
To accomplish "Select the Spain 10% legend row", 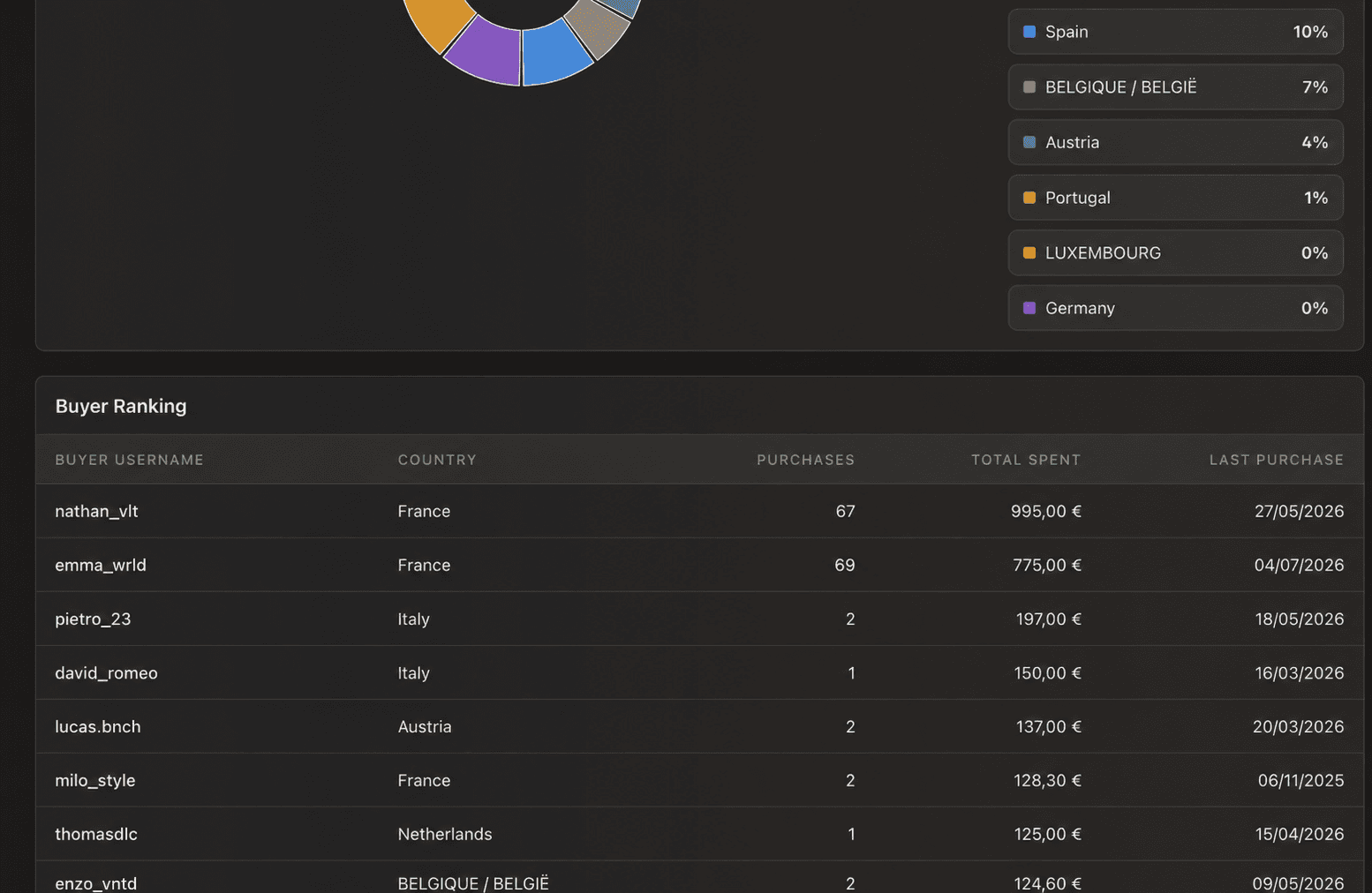I will [1176, 32].
